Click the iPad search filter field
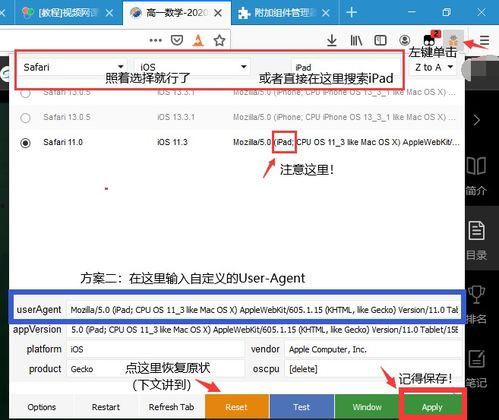 (345, 67)
